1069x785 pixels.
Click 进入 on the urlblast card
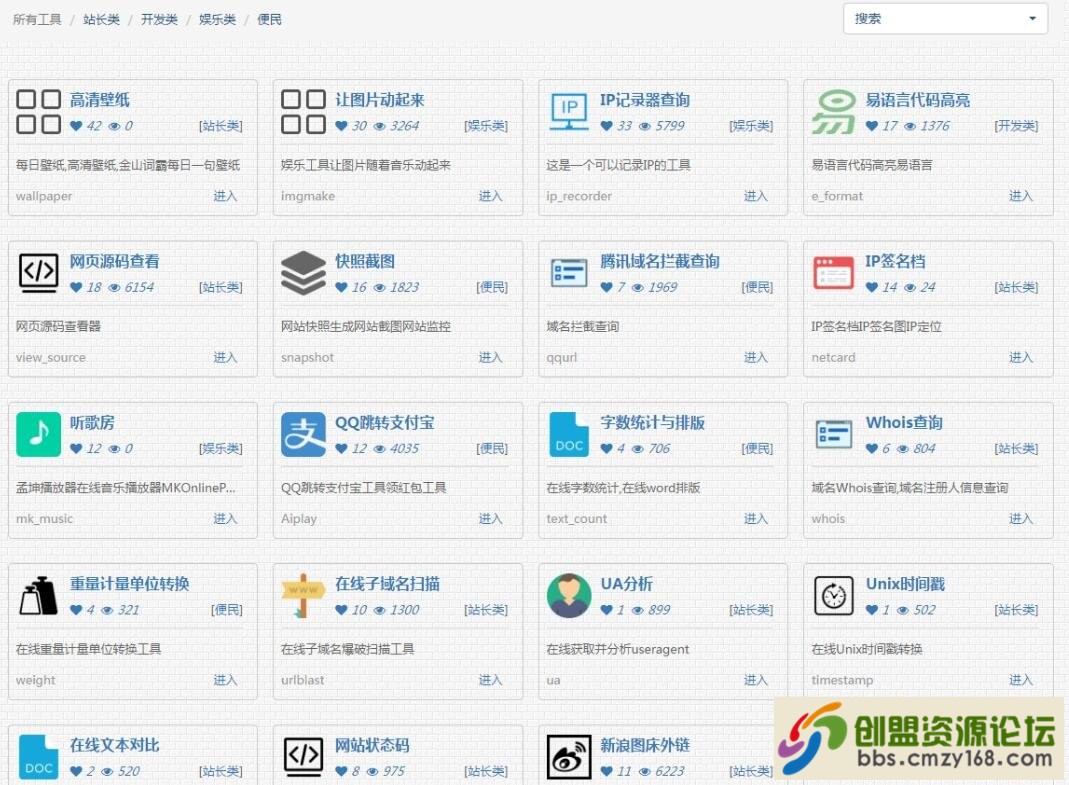tap(490, 680)
